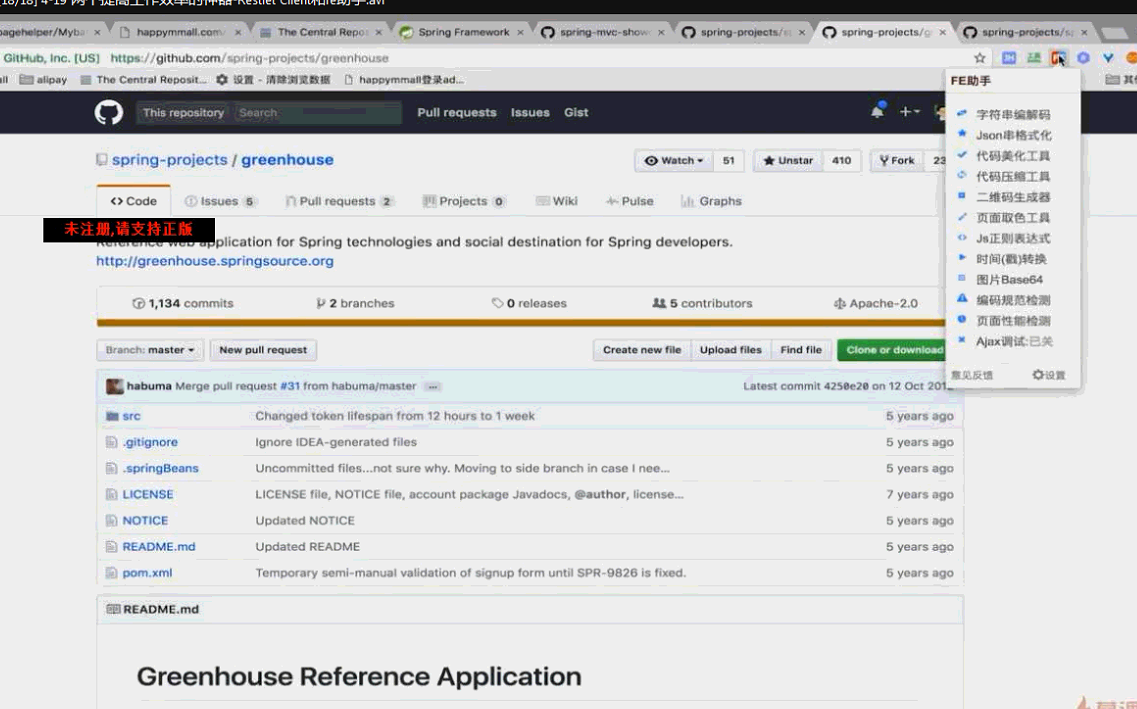Switch to The Central Repository browser tab
Viewport: 1137px width, 709px height.
(321, 33)
